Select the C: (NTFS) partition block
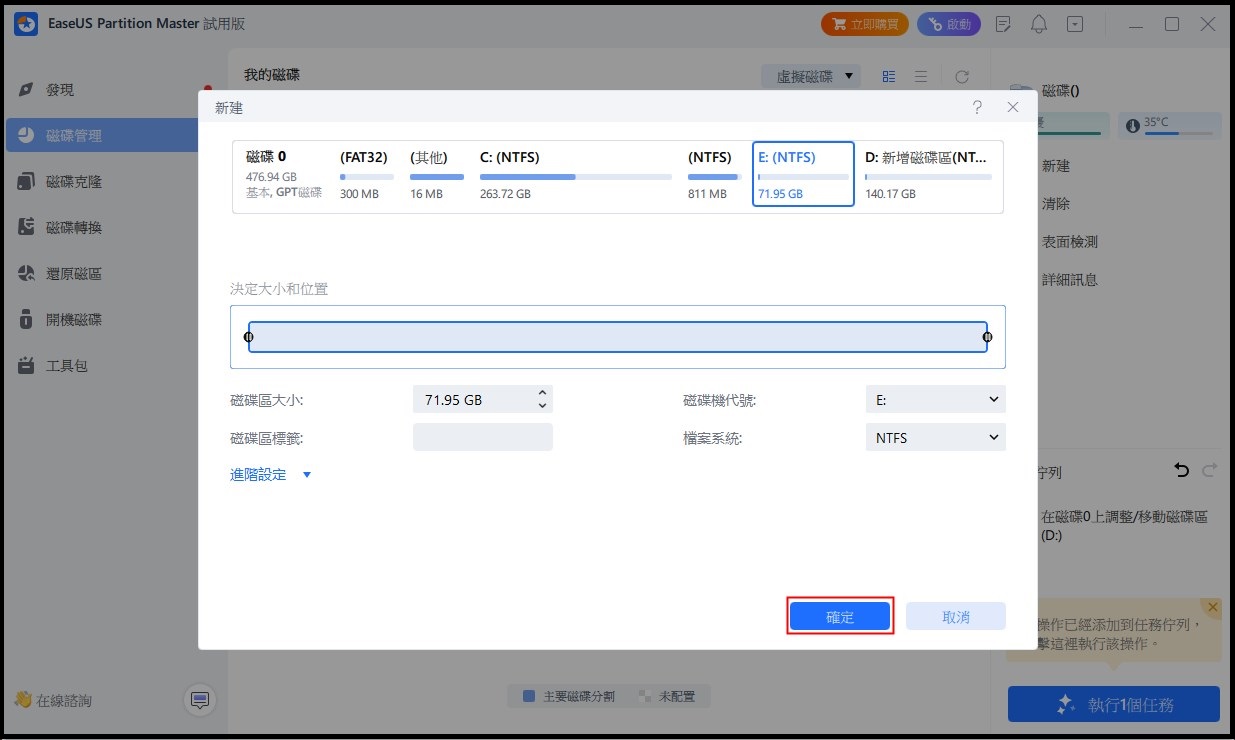Viewport: 1235px width, 740px height. click(575, 174)
